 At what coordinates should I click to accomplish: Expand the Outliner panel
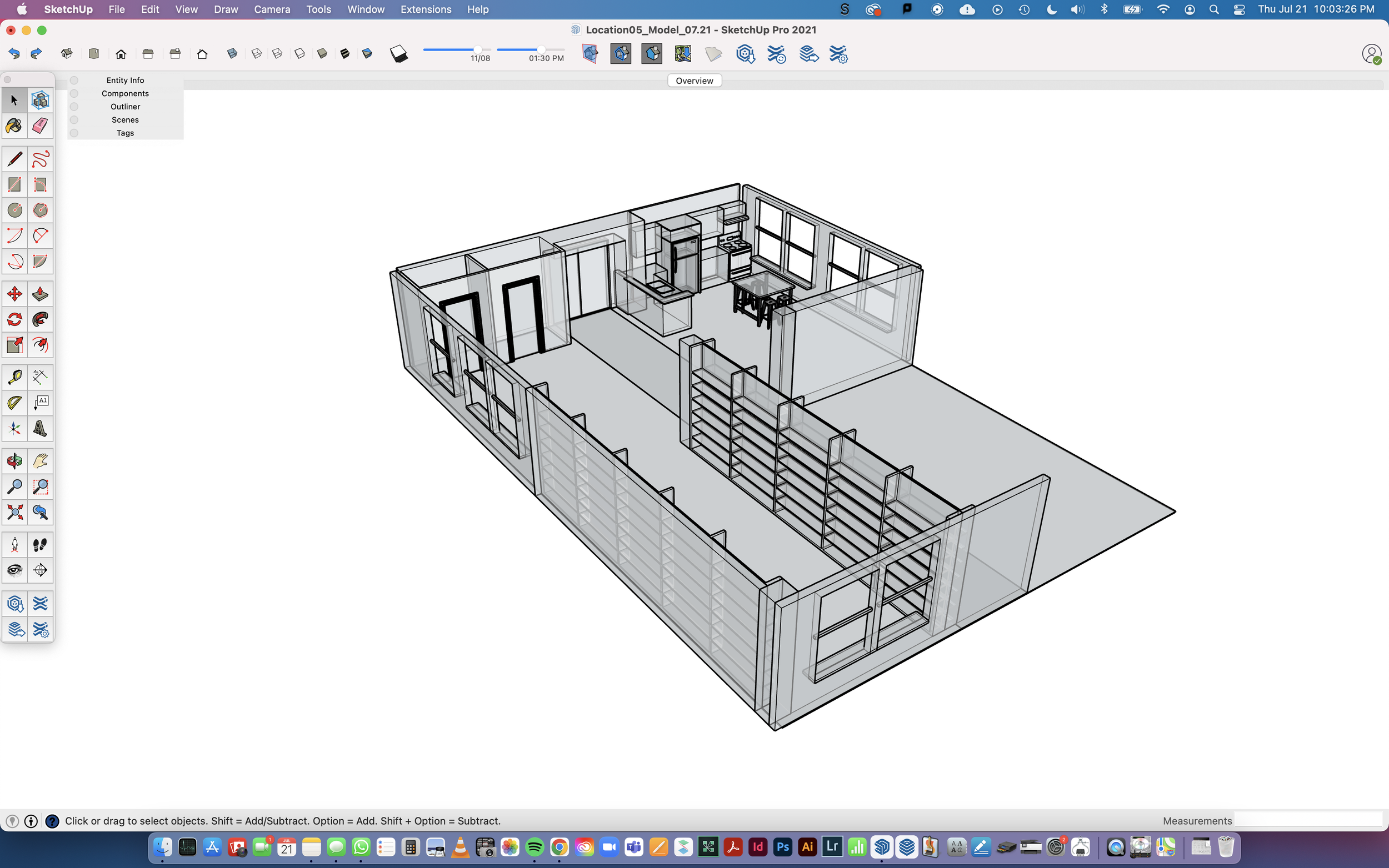(x=125, y=107)
